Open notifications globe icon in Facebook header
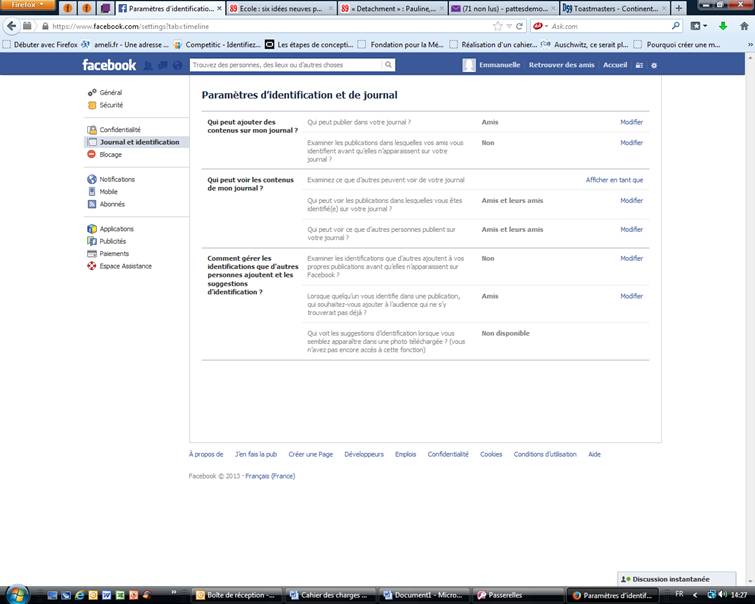This screenshot has width=755, height=604. 177,65
